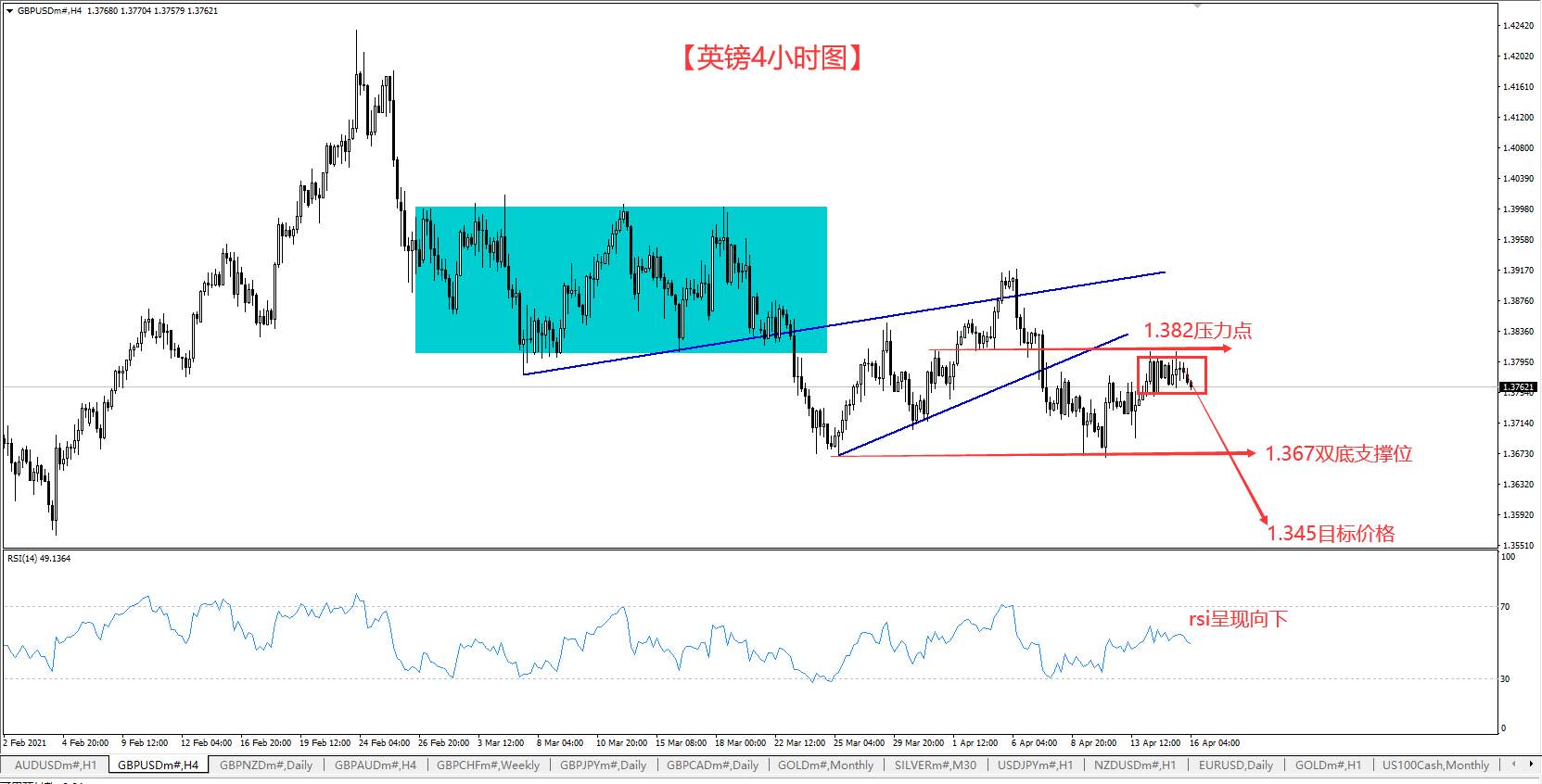Click the RSI level 70 scale label
1542x784 pixels.
(1506, 607)
